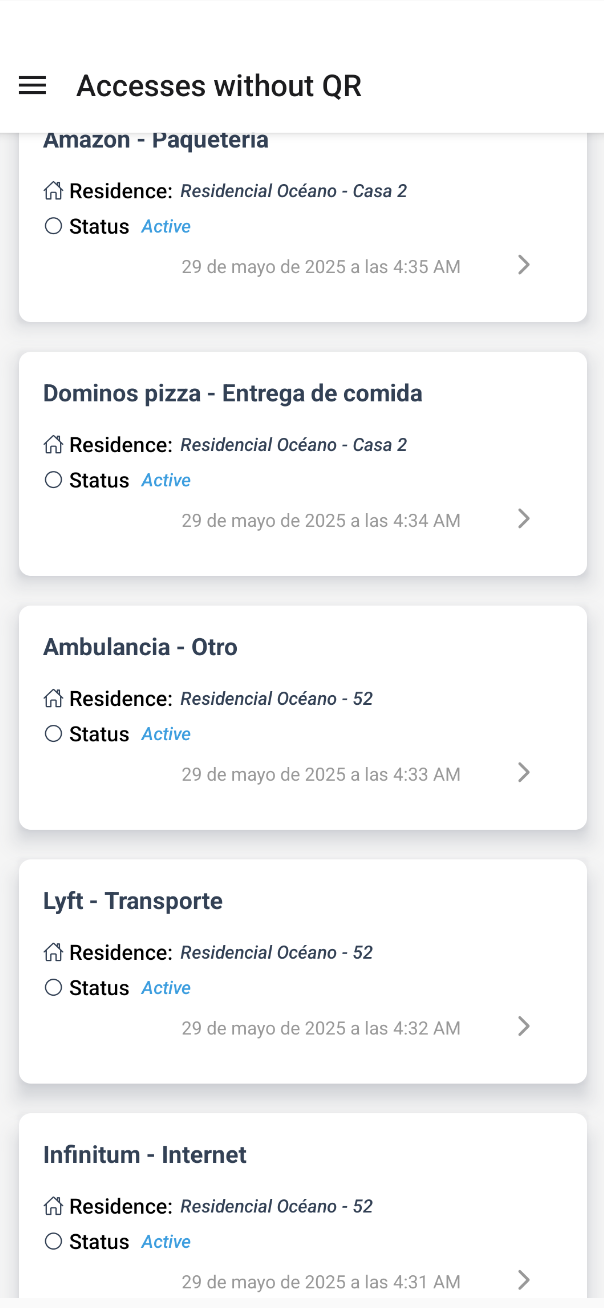The height and width of the screenshot is (1308, 604).
Task: Click the house icon in Ambulancia card
Action: (54, 698)
